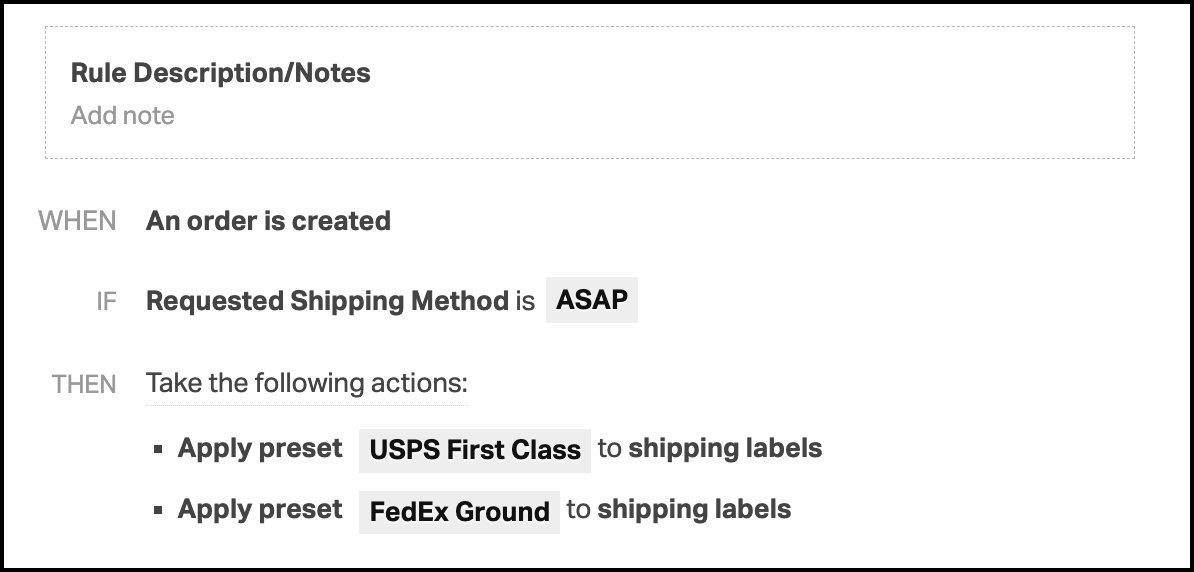This screenshot has height=572, width=1194.
Task: Open the FedEx Ground preset chip
Action: pos(459,511)
